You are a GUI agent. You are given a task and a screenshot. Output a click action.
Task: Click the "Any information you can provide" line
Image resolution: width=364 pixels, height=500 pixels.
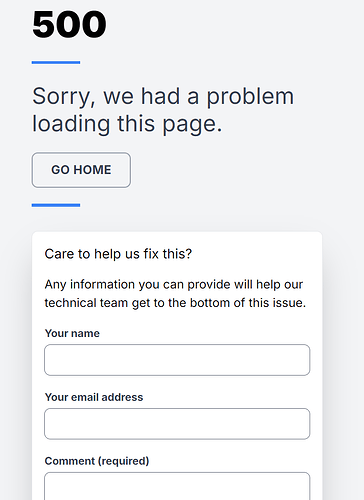click(x=174, y=285)
